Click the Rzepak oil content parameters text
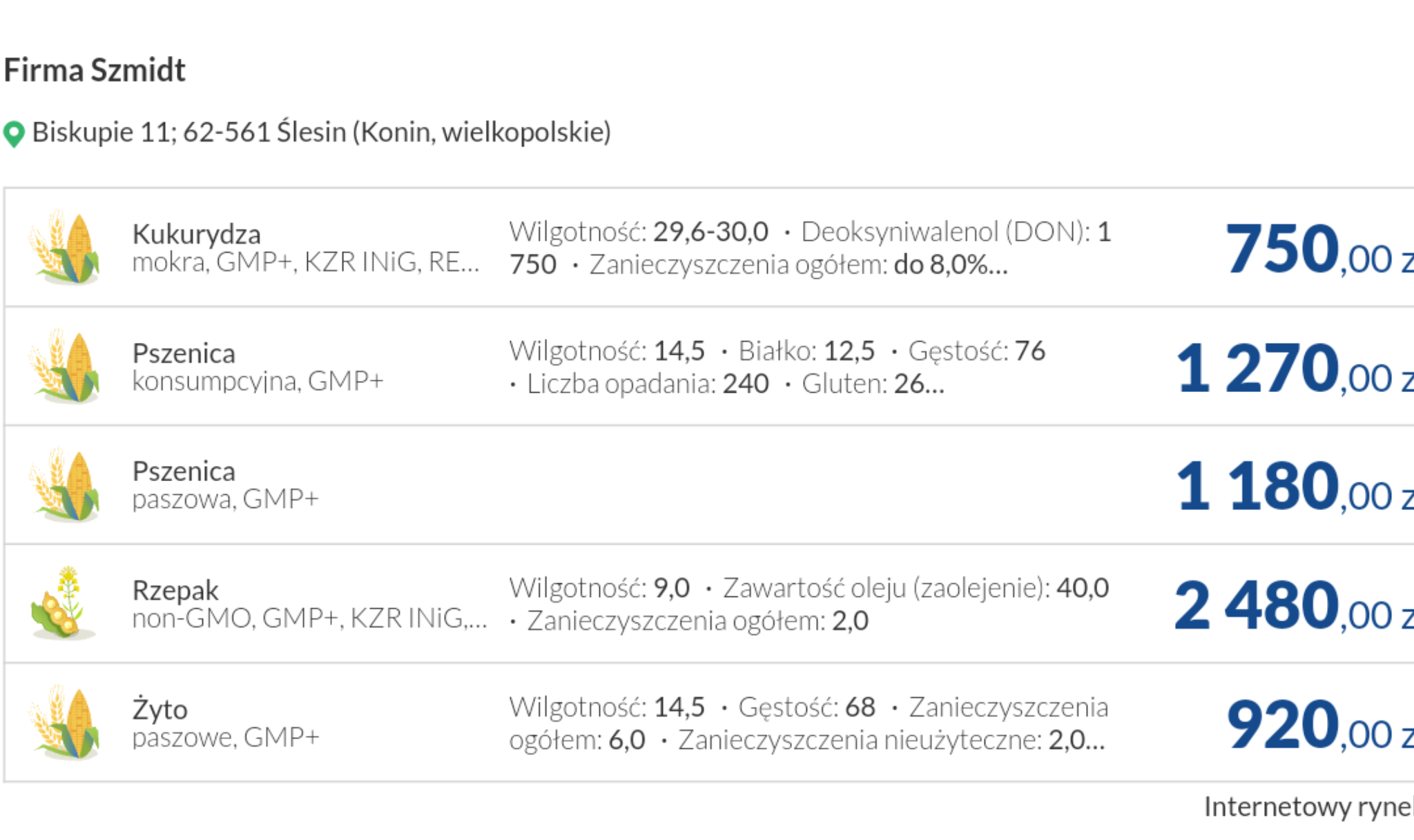 808,604
